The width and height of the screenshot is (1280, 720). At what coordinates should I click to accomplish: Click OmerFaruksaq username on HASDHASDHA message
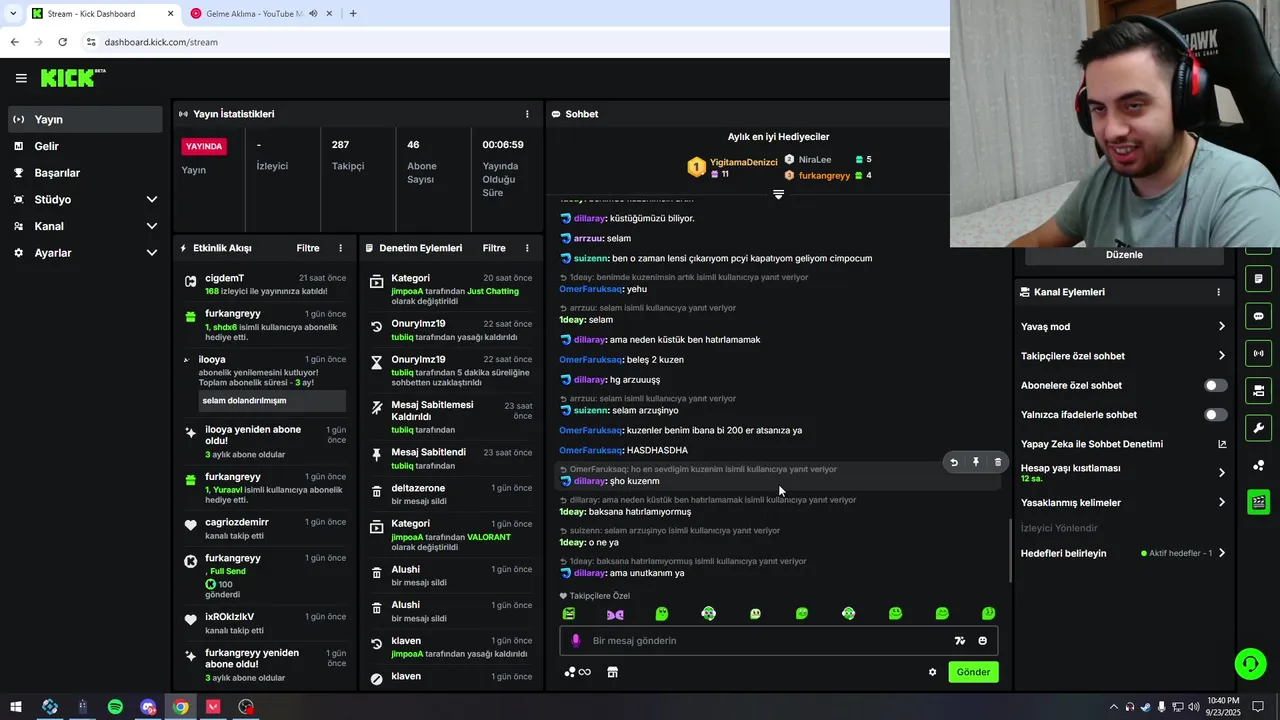[590, 451]
